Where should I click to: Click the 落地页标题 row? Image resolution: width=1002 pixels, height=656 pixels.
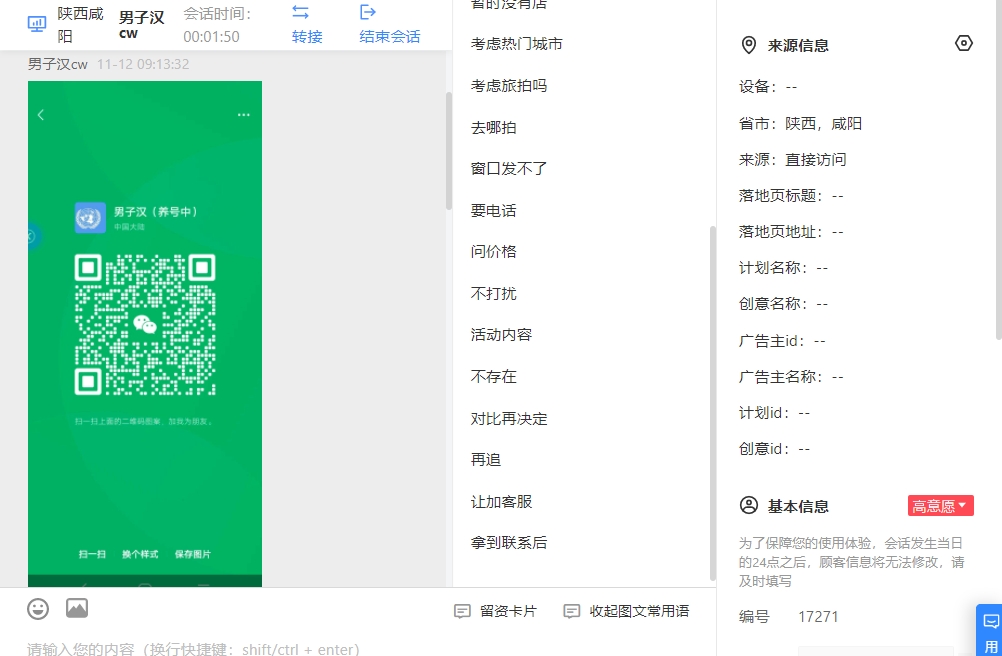[x=791, y=195]
